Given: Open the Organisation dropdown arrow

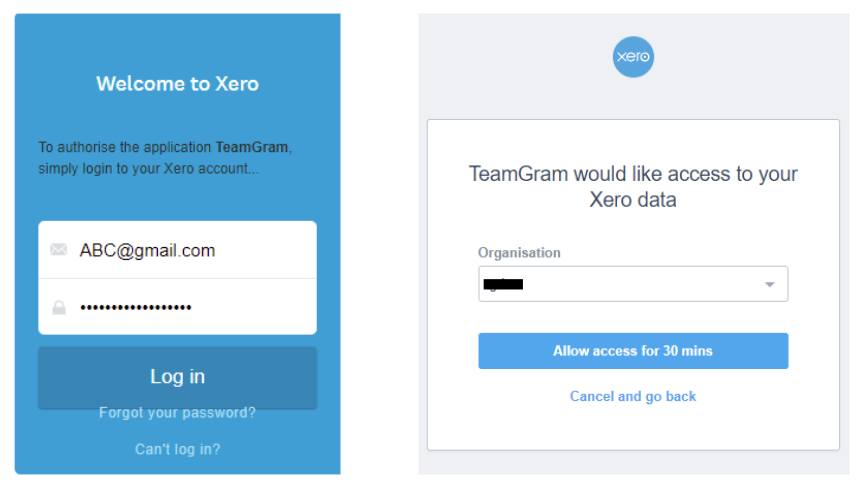Looking at the screenshot, I should tap(769, 285).
